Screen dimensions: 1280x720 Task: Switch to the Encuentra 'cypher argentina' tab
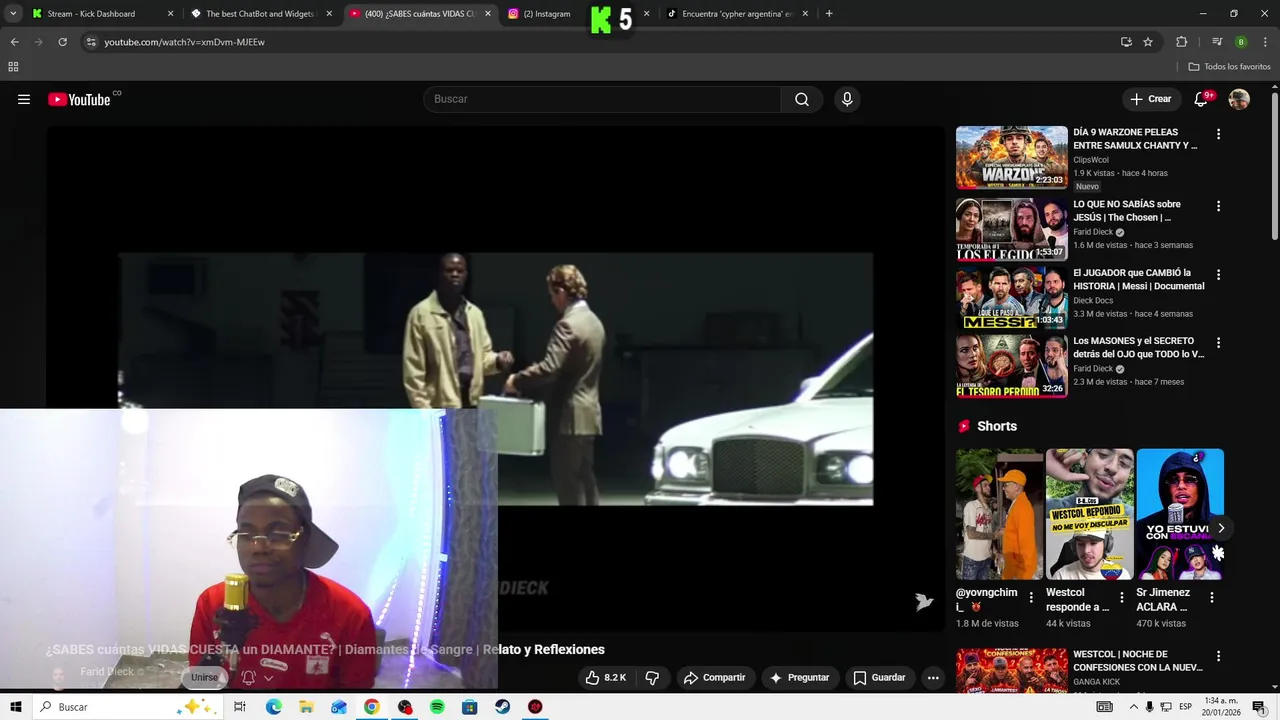737,14
